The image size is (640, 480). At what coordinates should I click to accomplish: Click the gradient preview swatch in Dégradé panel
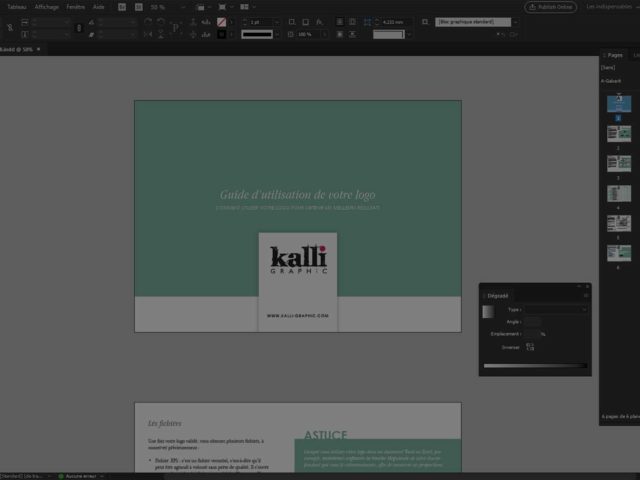tap(488, 312)
